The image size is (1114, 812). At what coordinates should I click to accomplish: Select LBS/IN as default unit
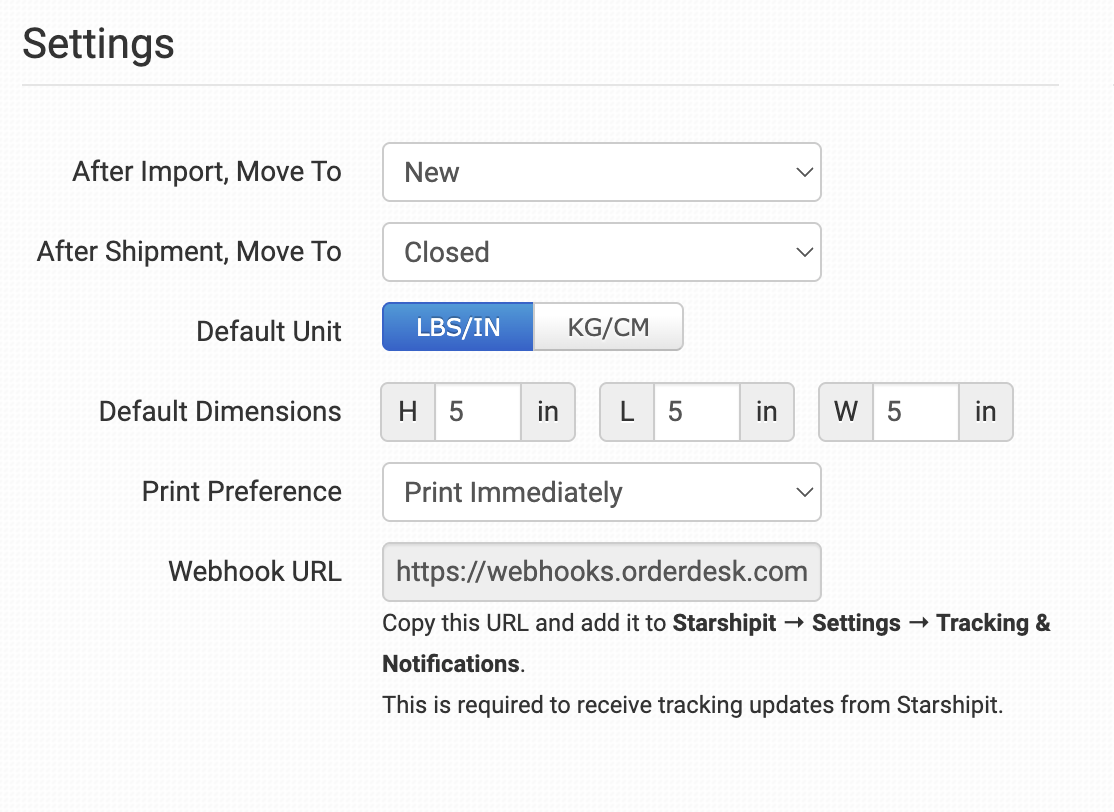(x=458, y=328)
